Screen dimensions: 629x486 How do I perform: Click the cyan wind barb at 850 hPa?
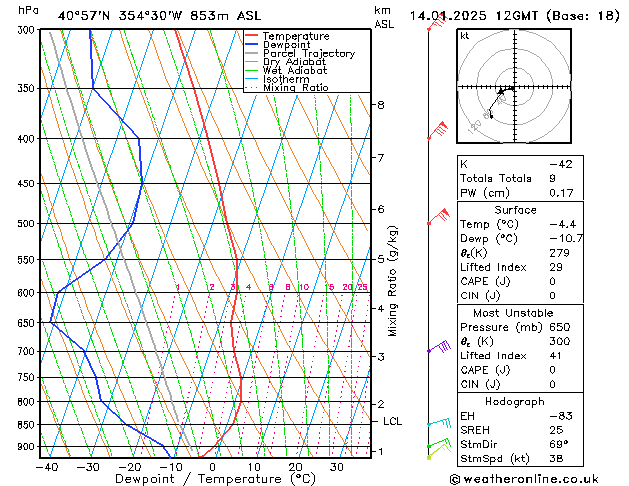439,422
